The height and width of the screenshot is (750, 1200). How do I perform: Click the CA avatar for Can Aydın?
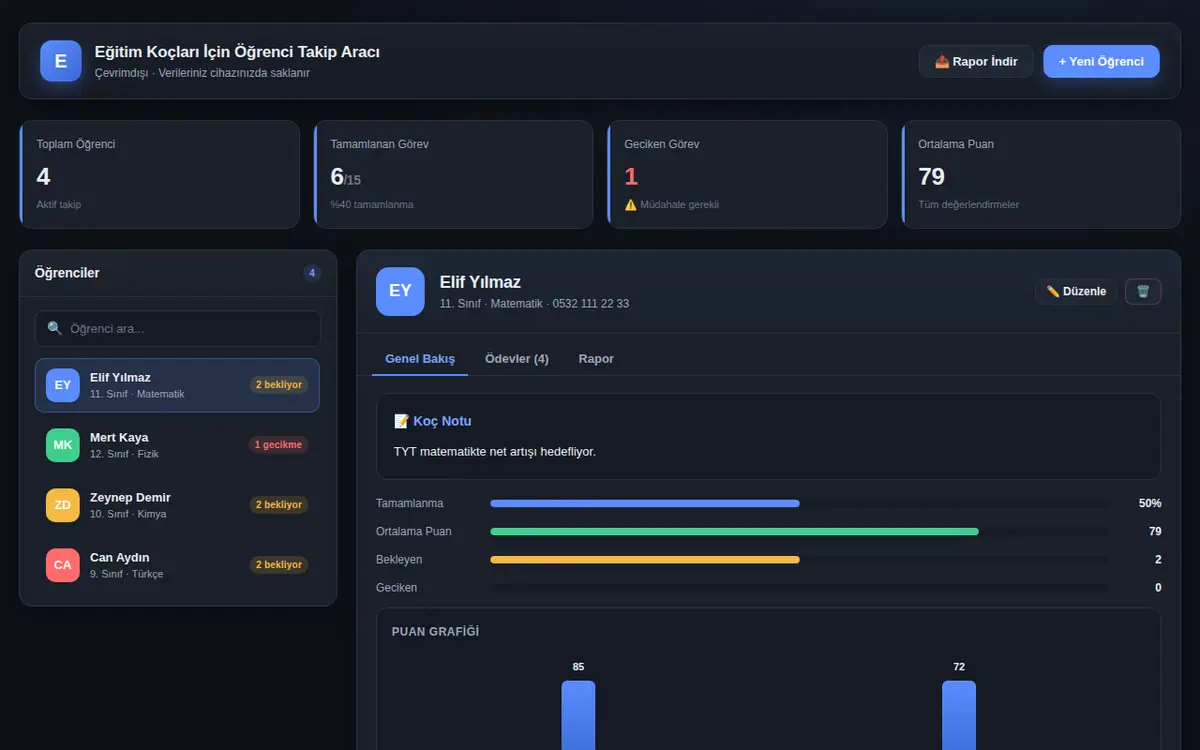62,565
